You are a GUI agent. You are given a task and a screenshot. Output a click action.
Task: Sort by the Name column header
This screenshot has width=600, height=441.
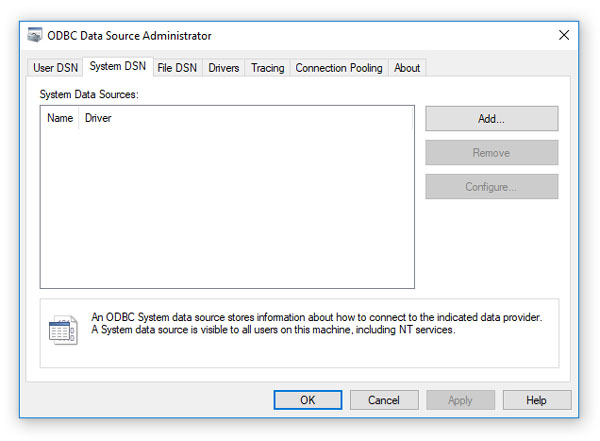(60, 118)
